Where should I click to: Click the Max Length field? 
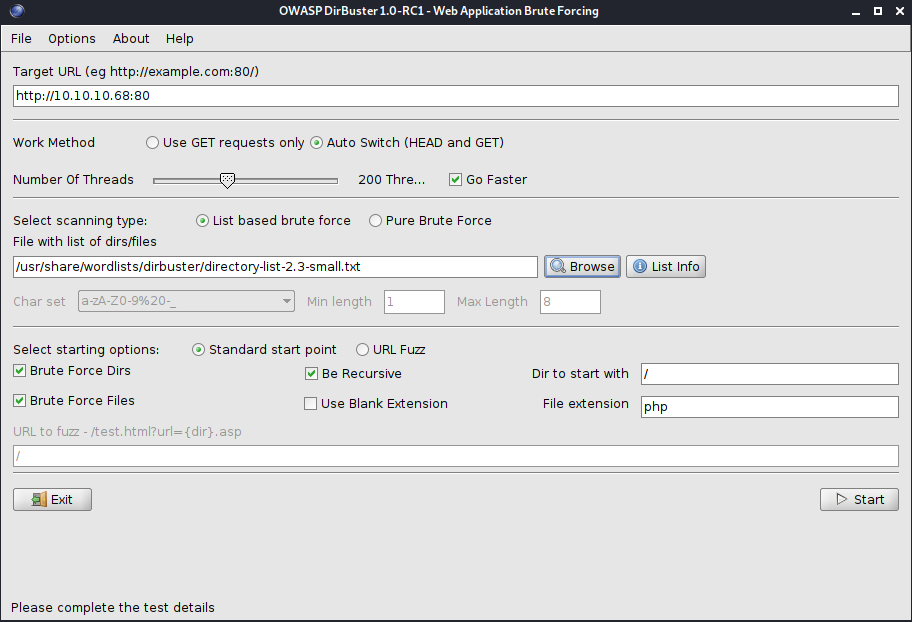pyautogui.click(x=570, y=302)
